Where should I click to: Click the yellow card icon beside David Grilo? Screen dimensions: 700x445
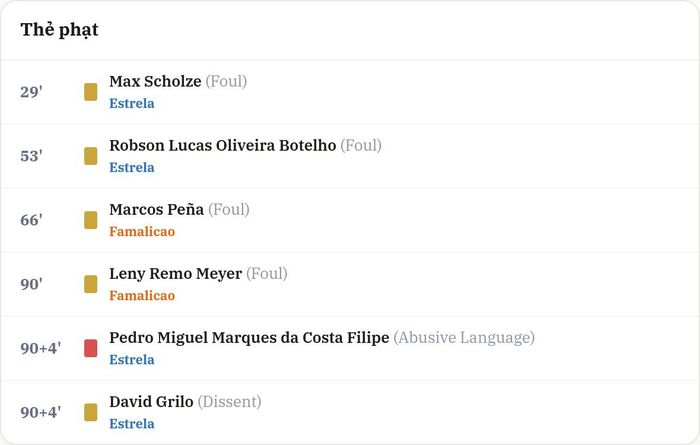[91, 412]
